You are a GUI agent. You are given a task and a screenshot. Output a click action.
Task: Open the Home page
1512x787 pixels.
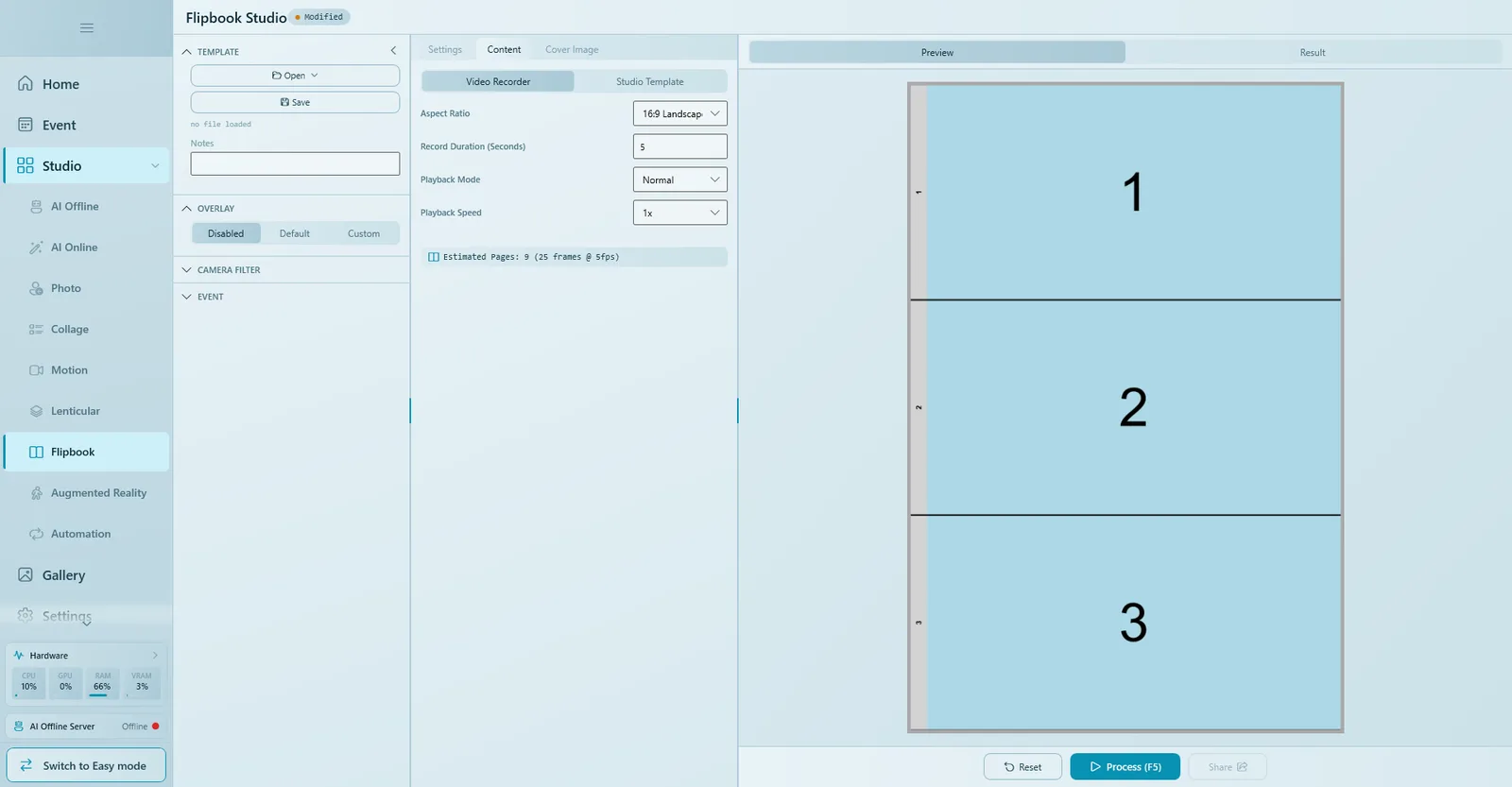(86, 84)
